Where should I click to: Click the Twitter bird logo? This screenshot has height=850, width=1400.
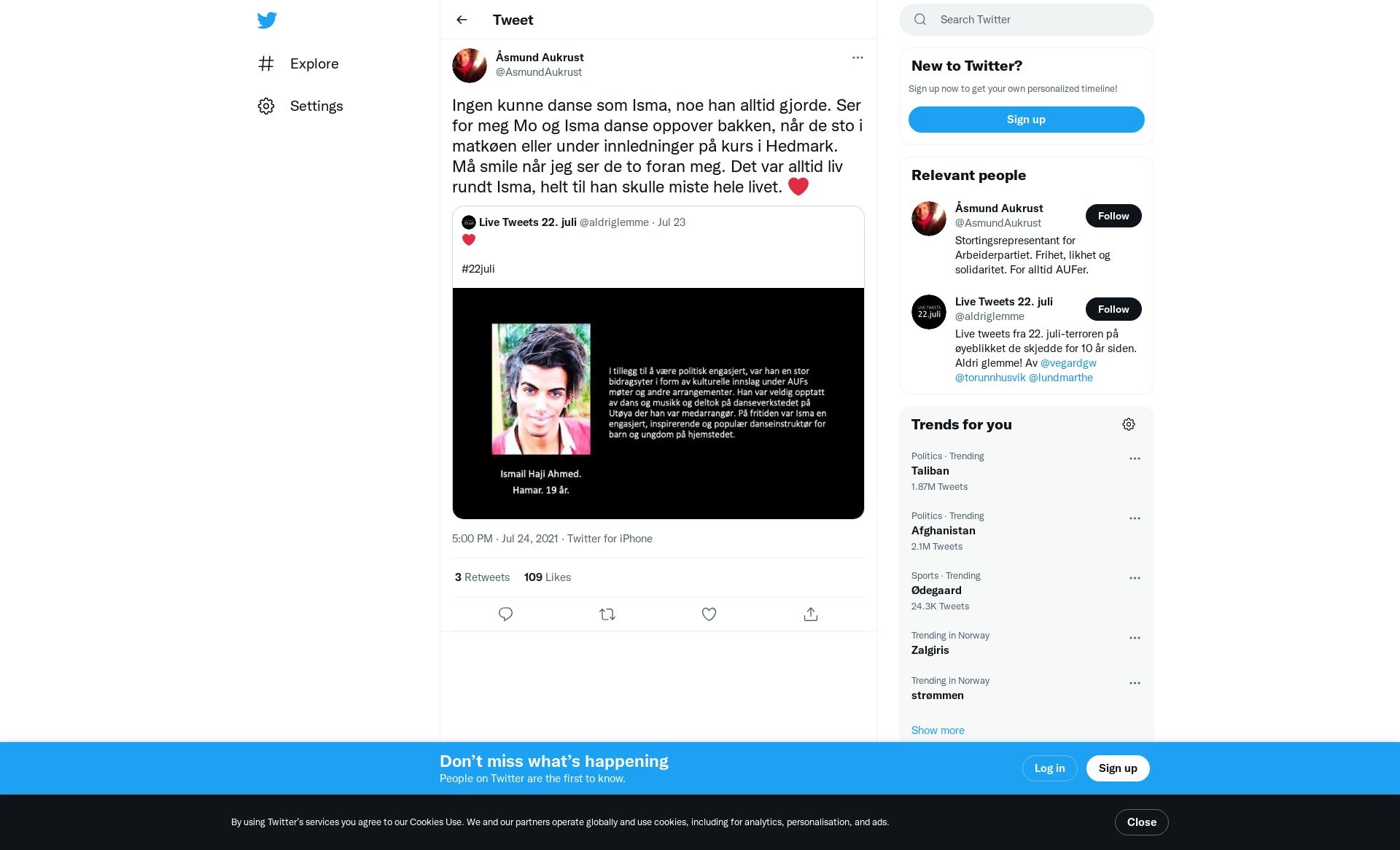(x=267, y=20)
